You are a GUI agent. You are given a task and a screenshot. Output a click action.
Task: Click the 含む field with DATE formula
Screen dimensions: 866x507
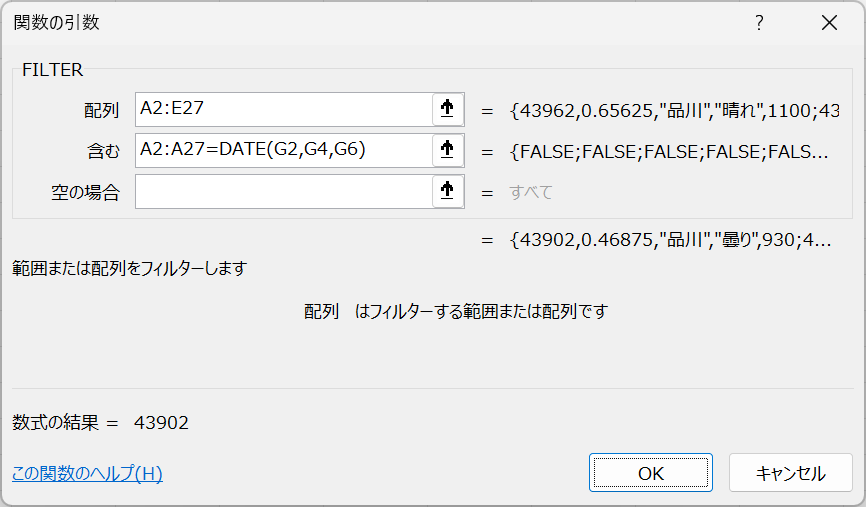(283, 150)
